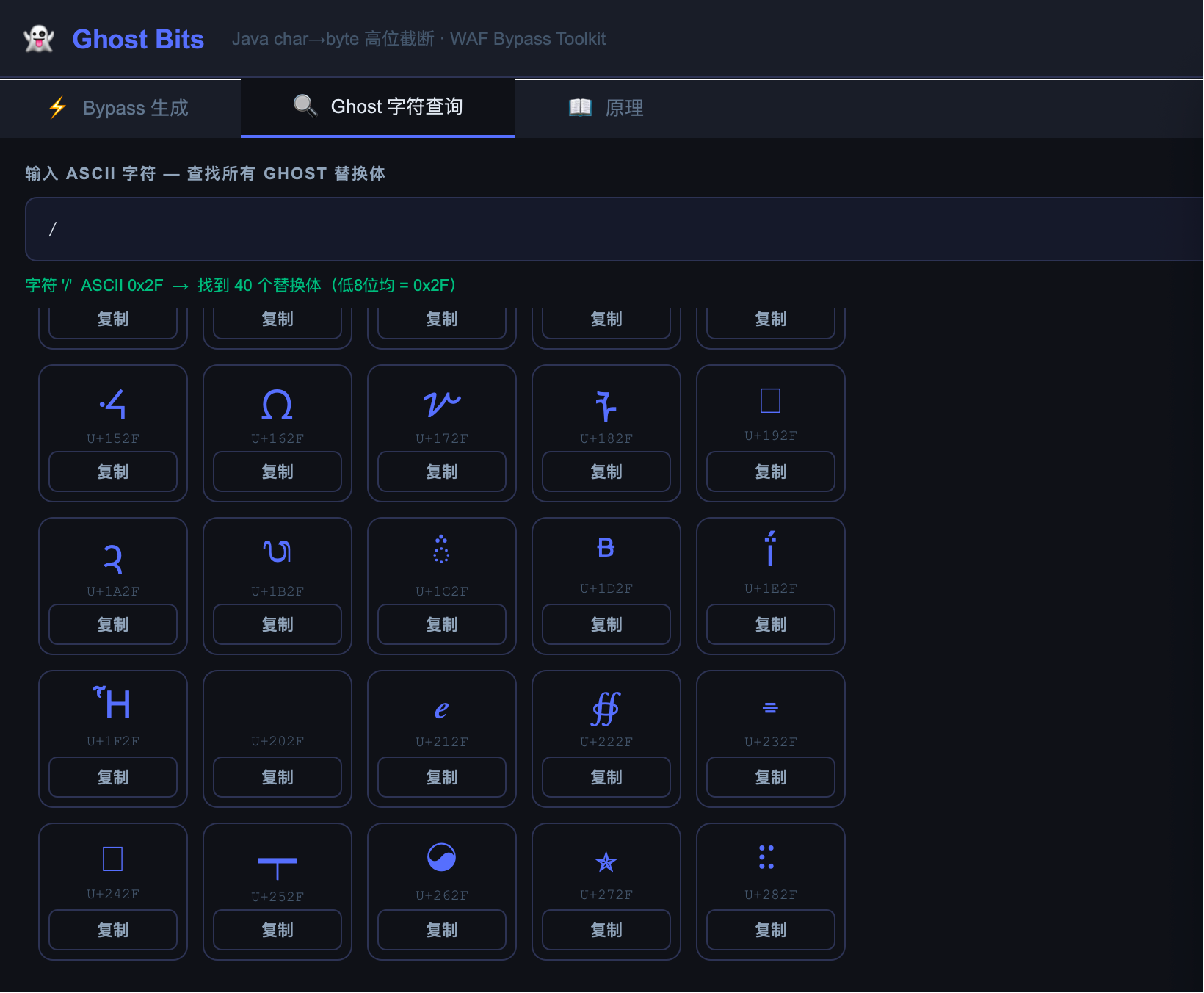Copy the U+282F character

771,930
